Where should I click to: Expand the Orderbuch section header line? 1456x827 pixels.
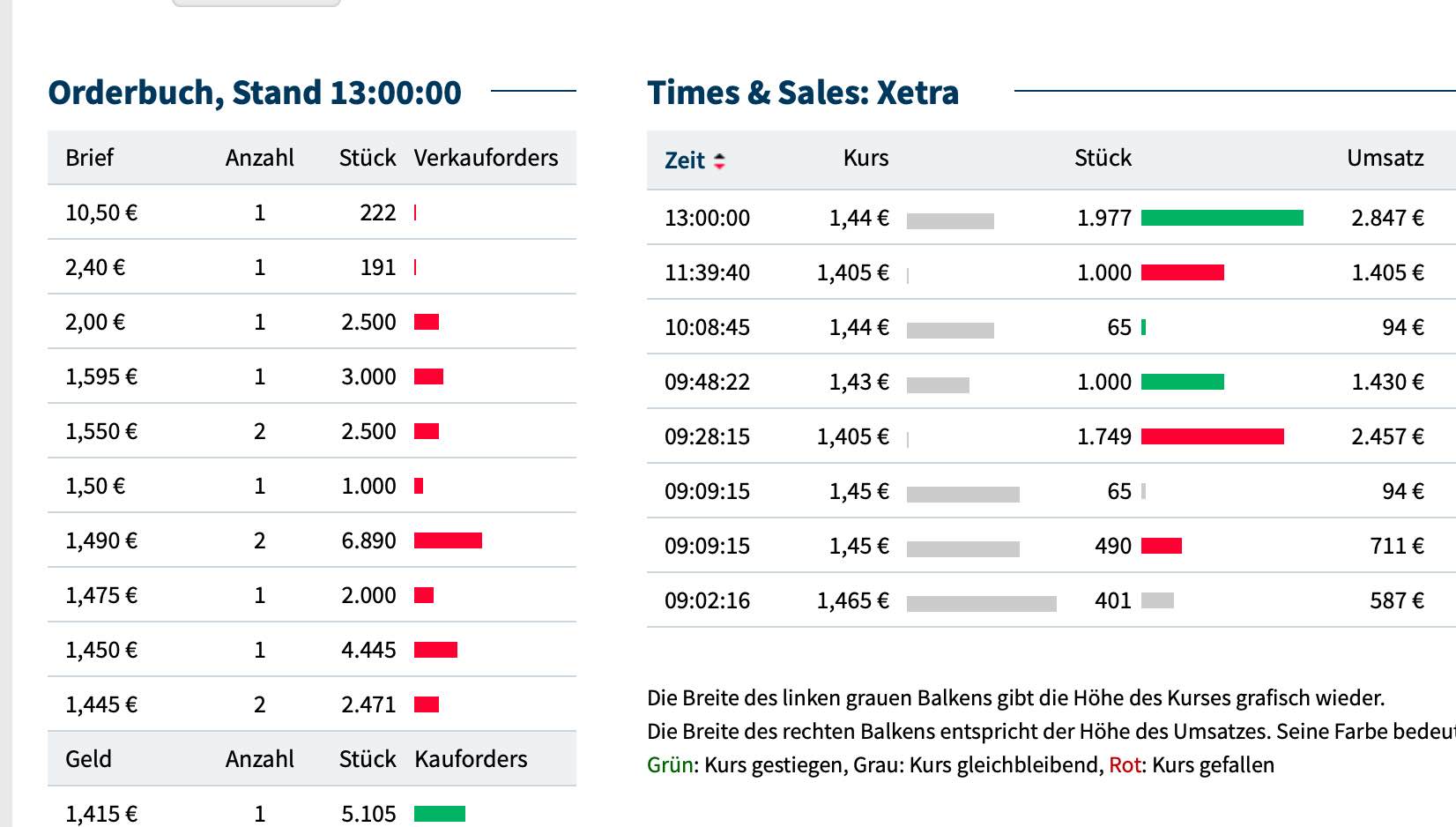pos(255,91)
